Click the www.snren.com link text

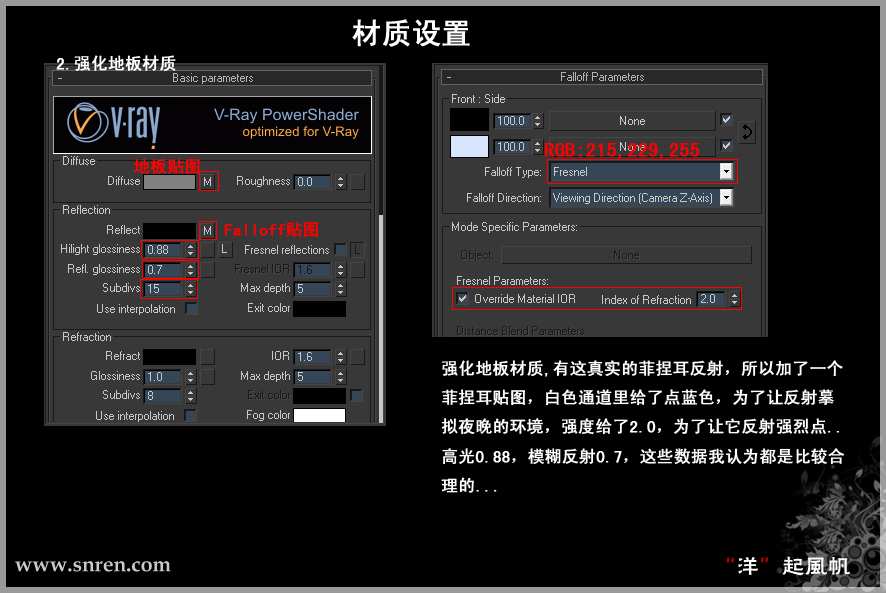pyautogui.click(x=93, y=565)
